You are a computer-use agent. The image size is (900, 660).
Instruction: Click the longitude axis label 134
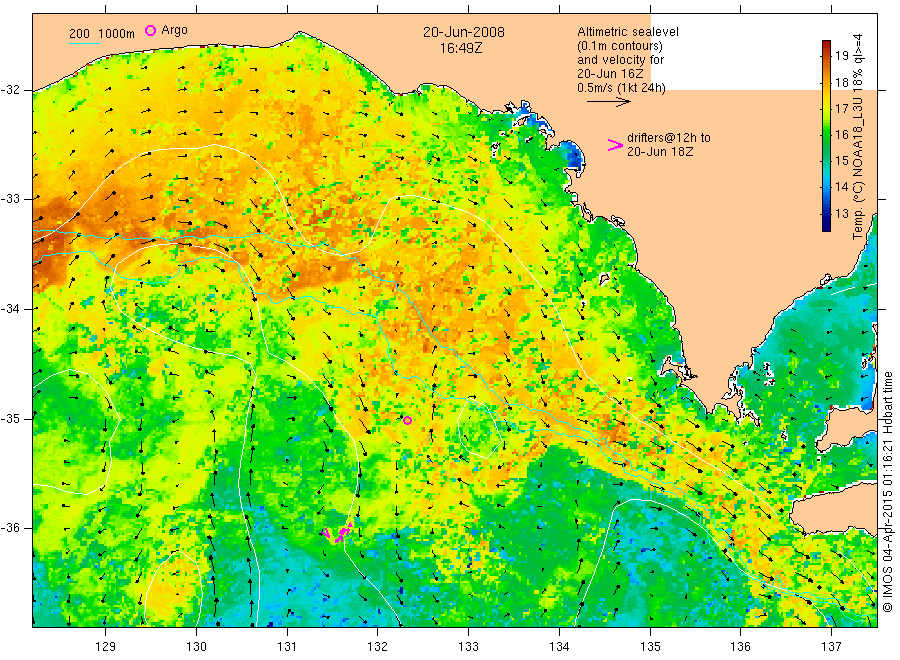[x=559, y=647]
